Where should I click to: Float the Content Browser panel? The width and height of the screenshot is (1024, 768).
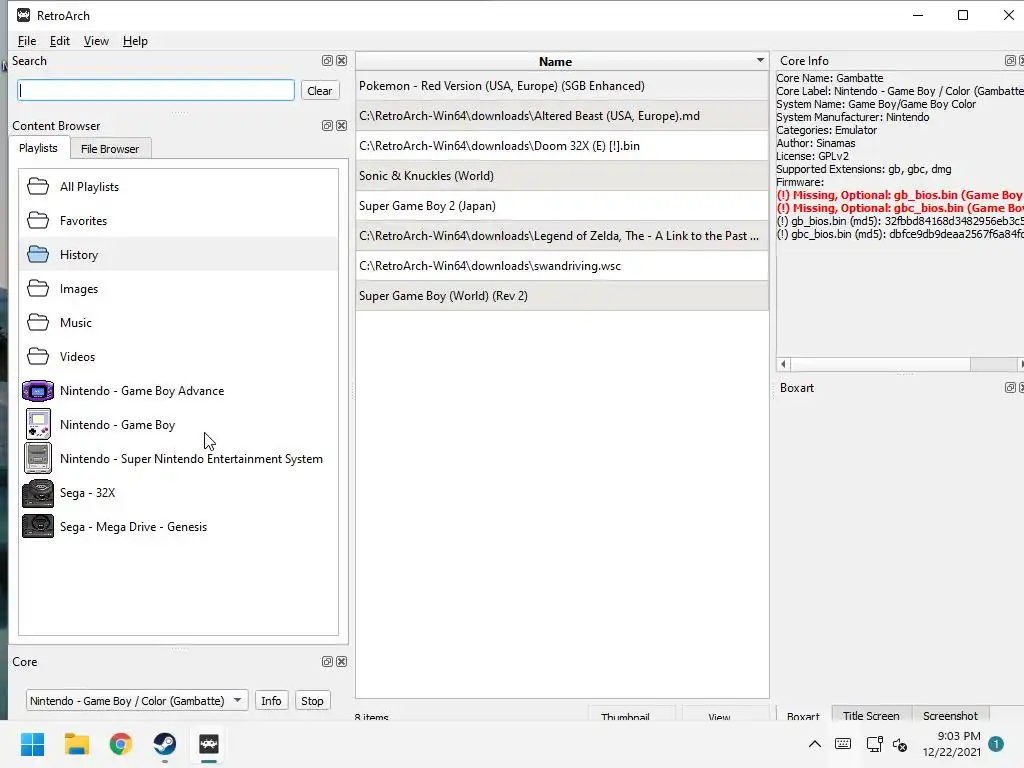327,125
